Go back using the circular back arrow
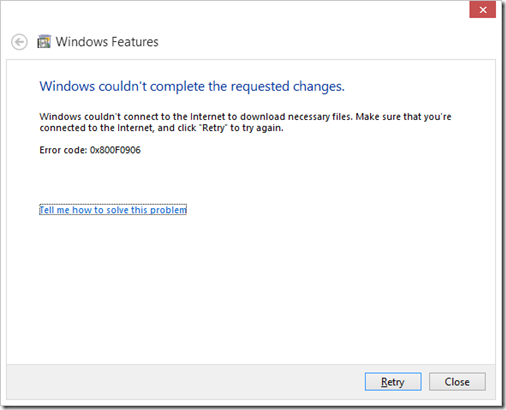The height and width of the screenshot is (410, 506). click(19, 42)
